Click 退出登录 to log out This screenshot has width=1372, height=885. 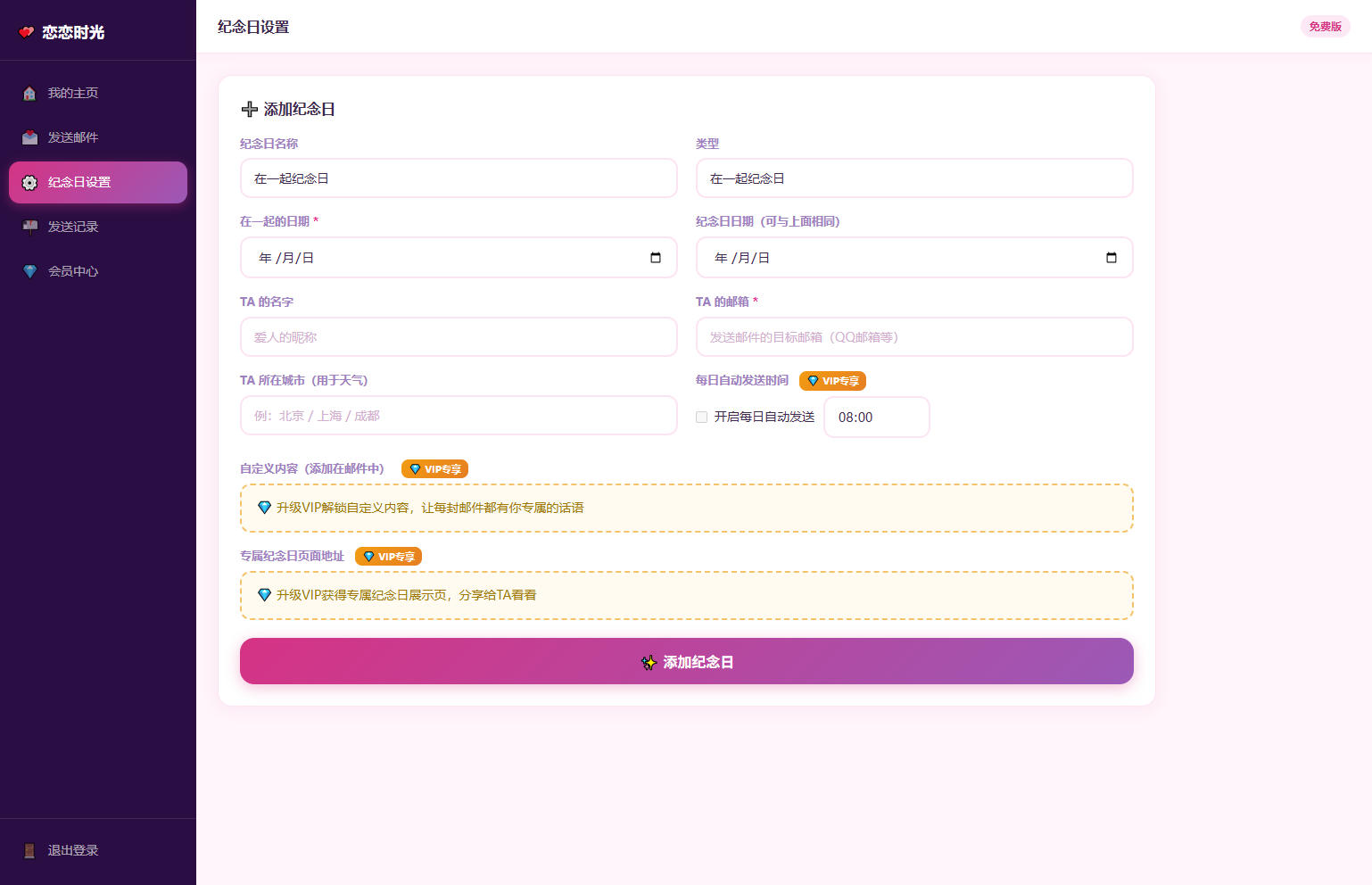[x=98, y=850]
